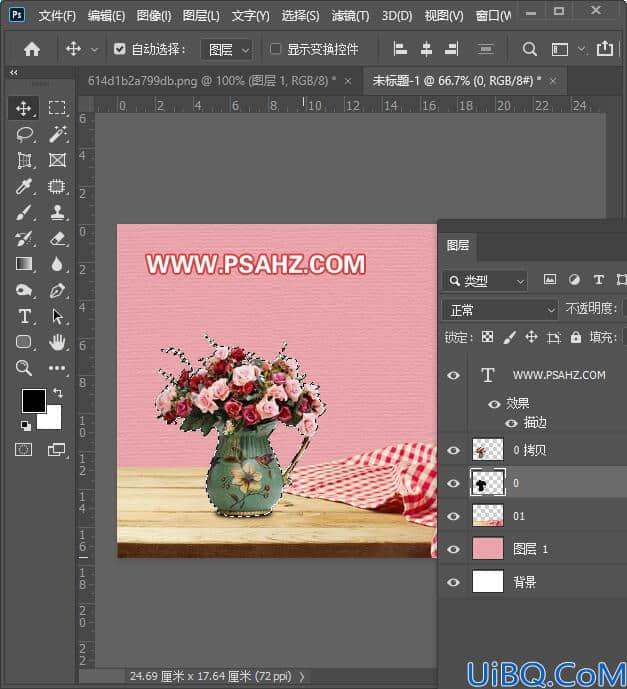Pick the Dodge tool
Viewport: 627px width, 689px height.
(x=24, y=290)
